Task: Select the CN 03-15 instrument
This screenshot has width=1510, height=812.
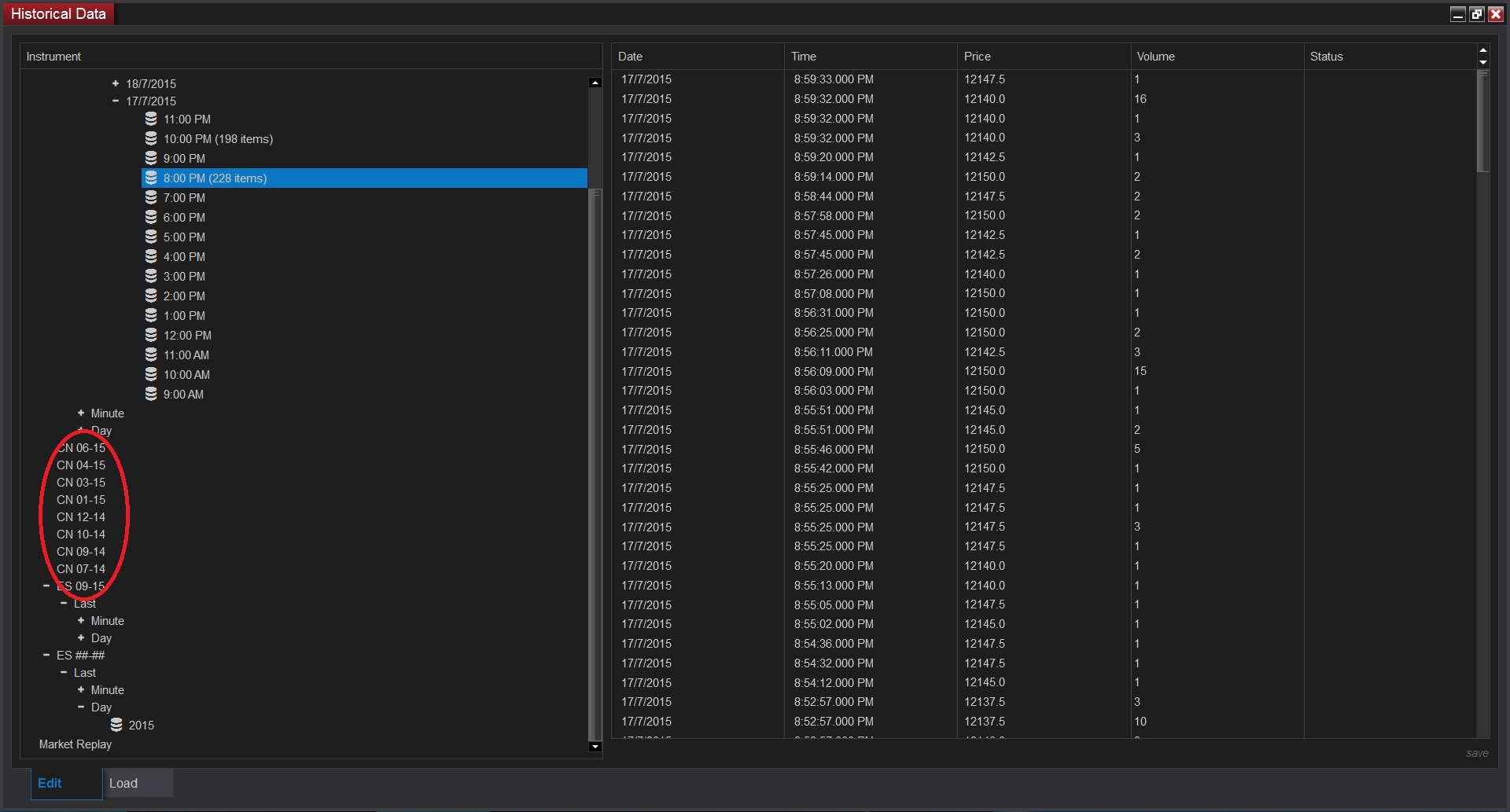Action: [81, 482]
